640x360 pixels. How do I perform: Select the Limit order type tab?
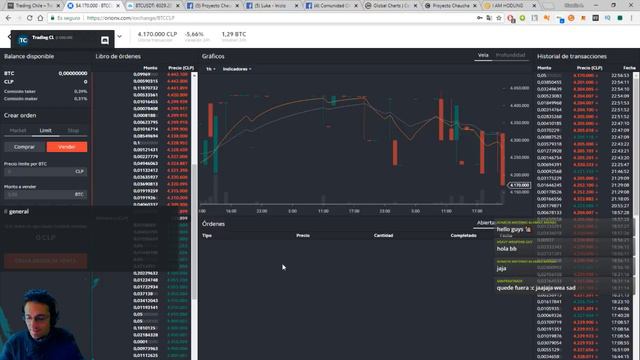pos(45,131)
